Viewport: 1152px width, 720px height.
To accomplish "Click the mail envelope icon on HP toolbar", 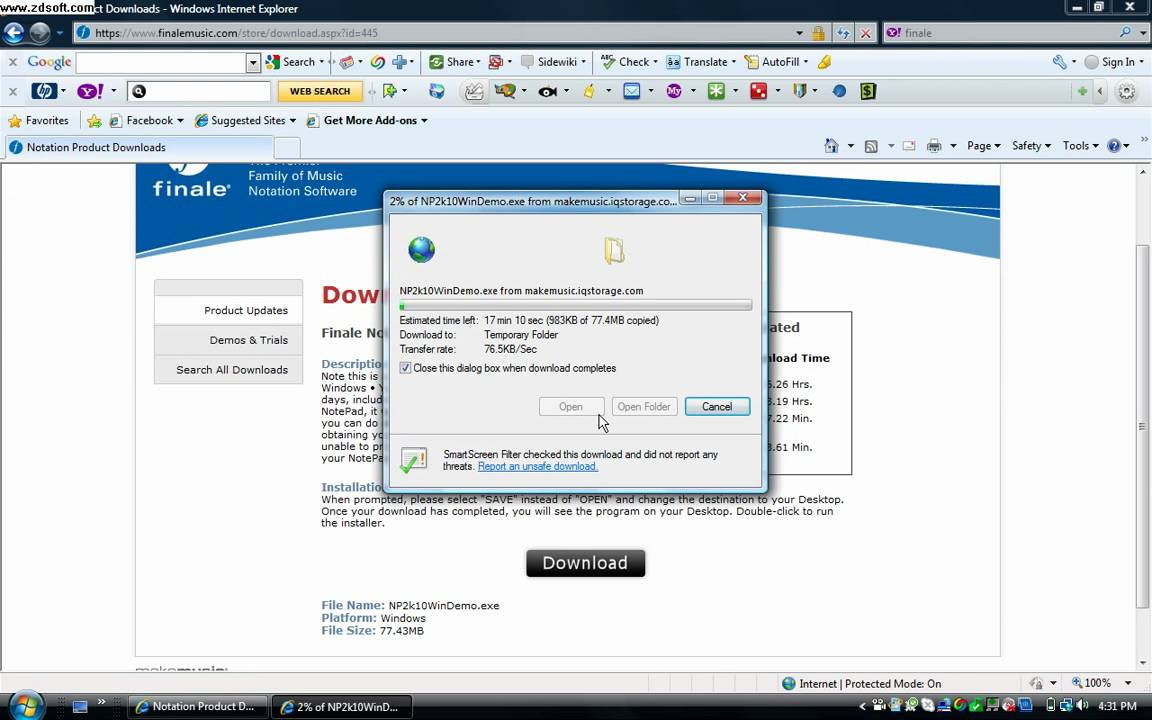I will pos(632,91).
